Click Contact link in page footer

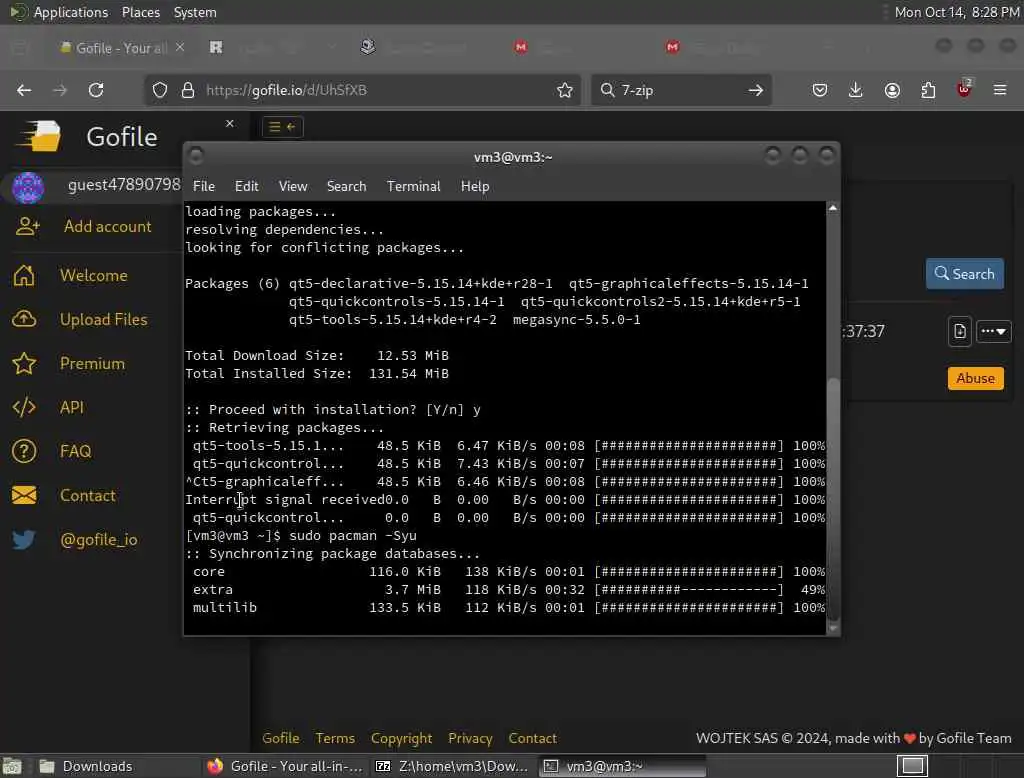[x=532, y=738]
